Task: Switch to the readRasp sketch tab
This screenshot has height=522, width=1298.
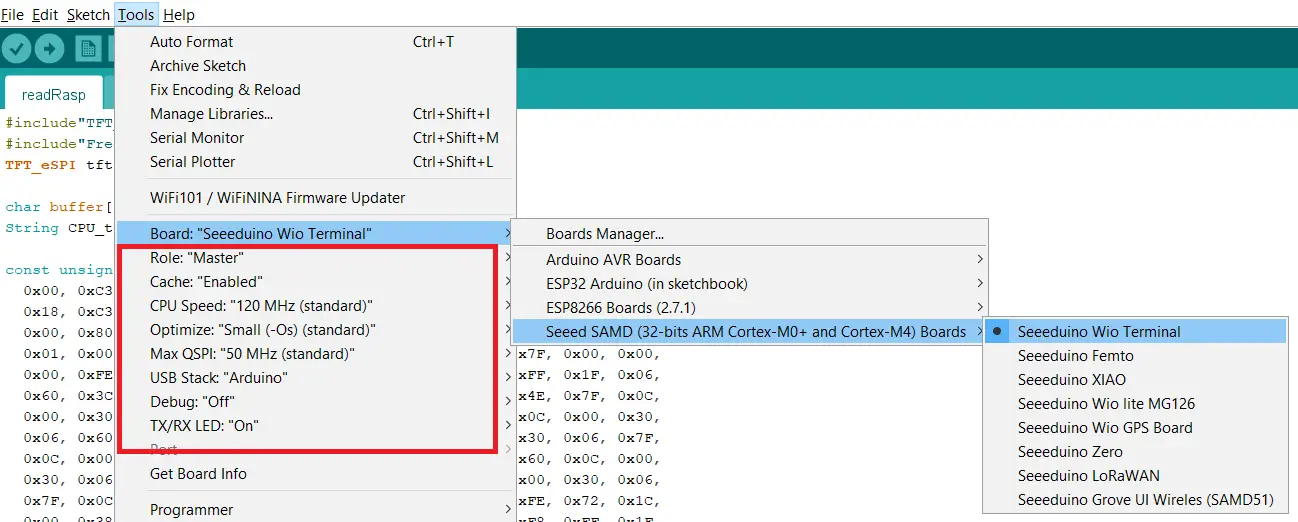Action: coord(54,95)
